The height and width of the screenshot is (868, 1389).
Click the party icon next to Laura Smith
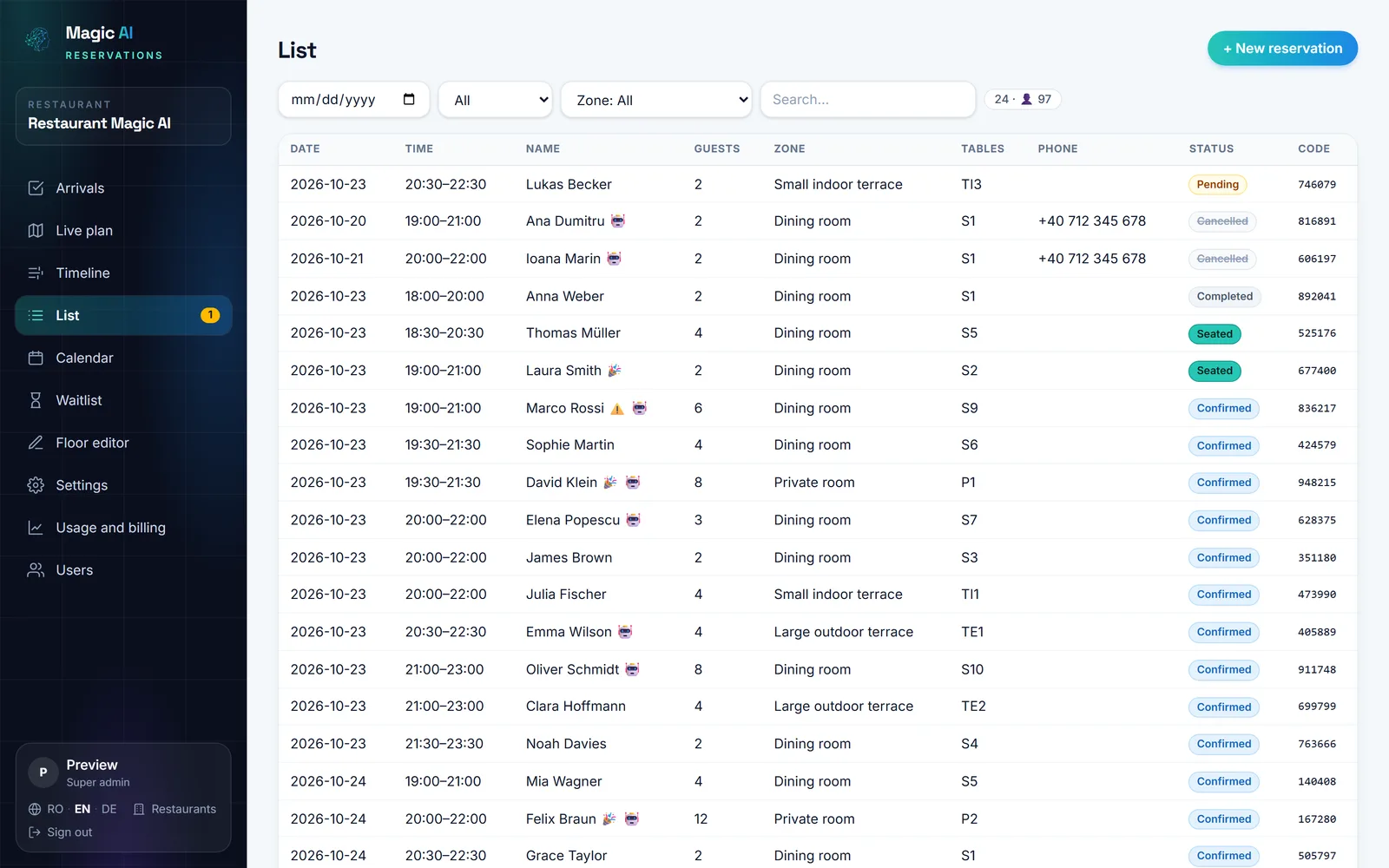pyautogui.click(x=615, y=370)
